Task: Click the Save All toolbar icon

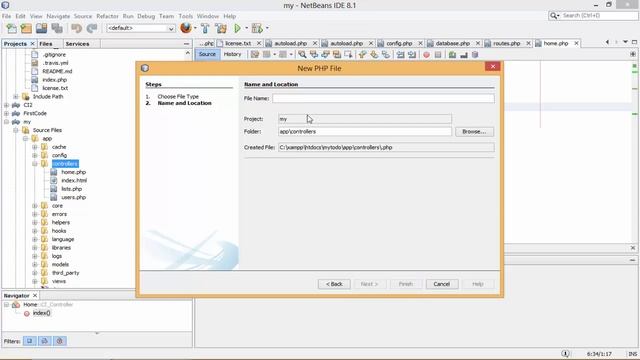Action: [x=57, y=28]
